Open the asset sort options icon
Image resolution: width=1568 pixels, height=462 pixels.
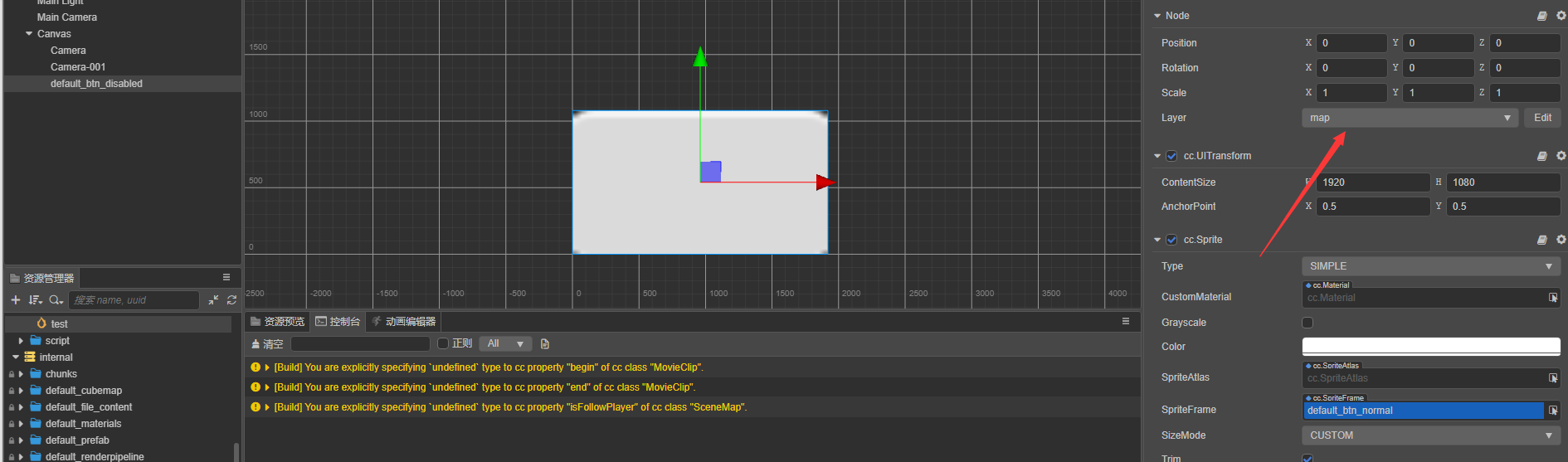(35, 300)
